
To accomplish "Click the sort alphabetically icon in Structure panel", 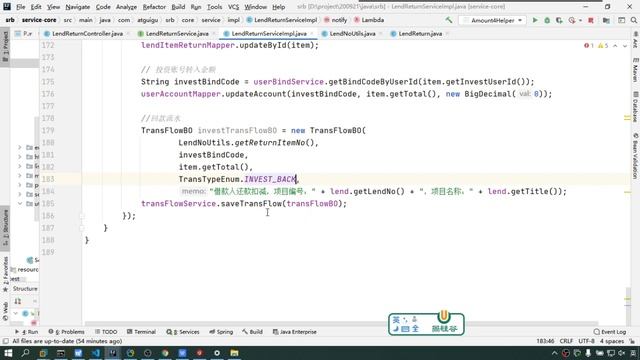I will click(18, 301).
